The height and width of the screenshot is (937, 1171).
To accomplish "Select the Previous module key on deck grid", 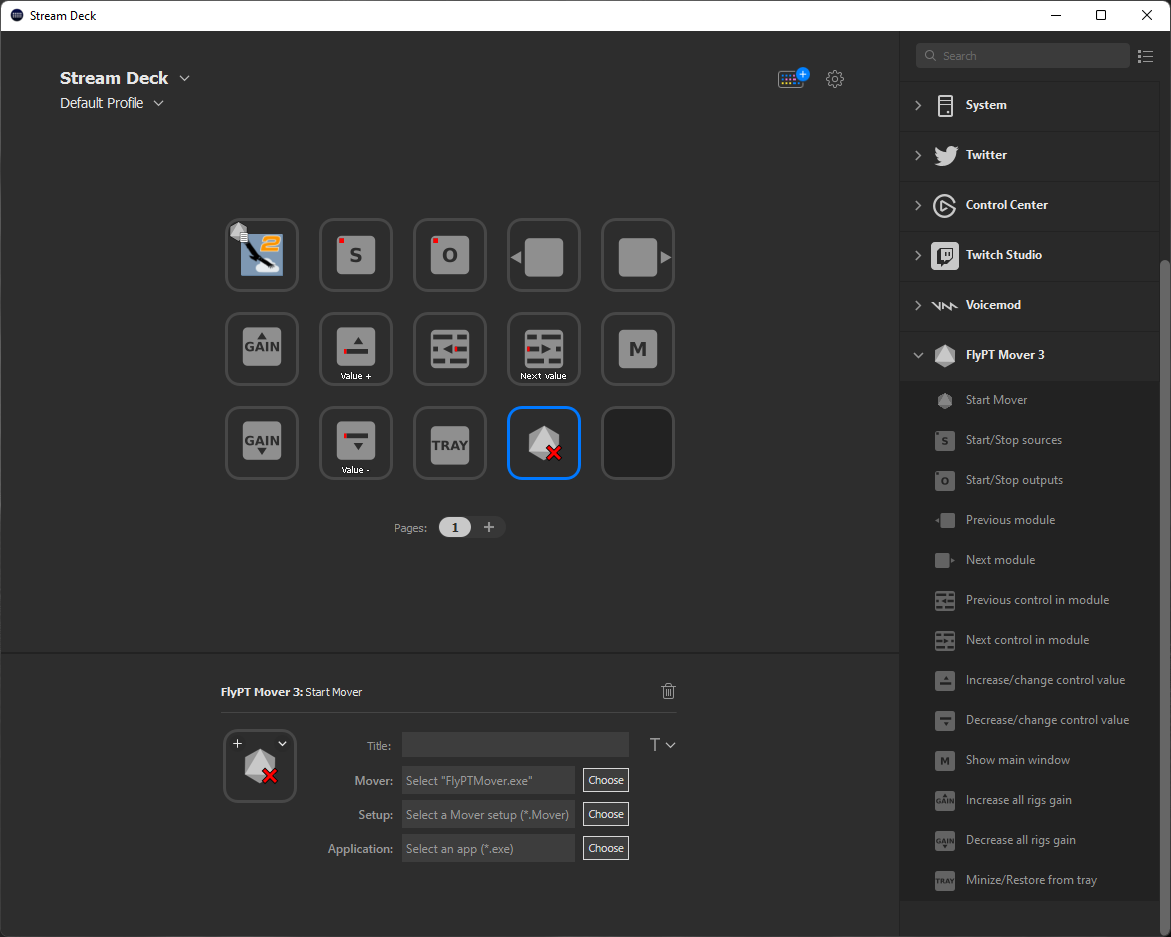I will click(x=544, y=255).
